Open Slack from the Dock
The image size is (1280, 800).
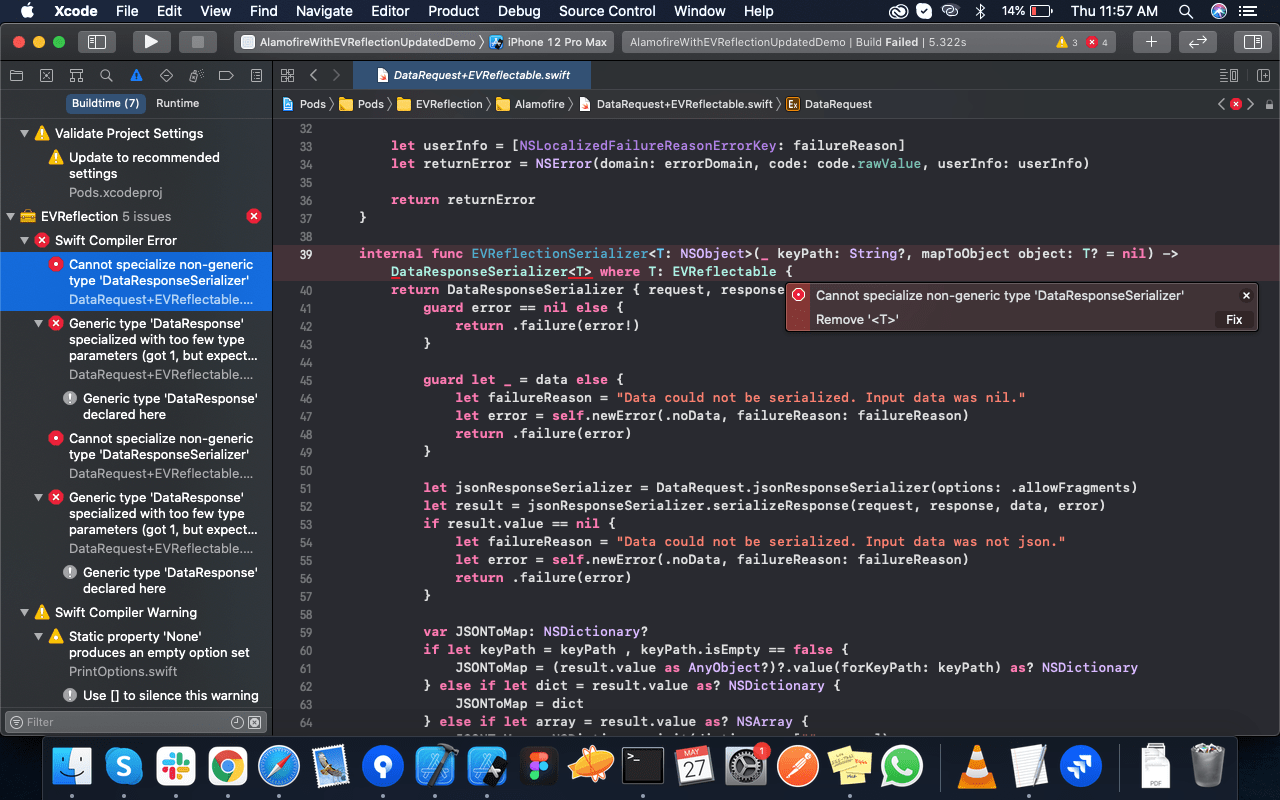click(175, 766)
